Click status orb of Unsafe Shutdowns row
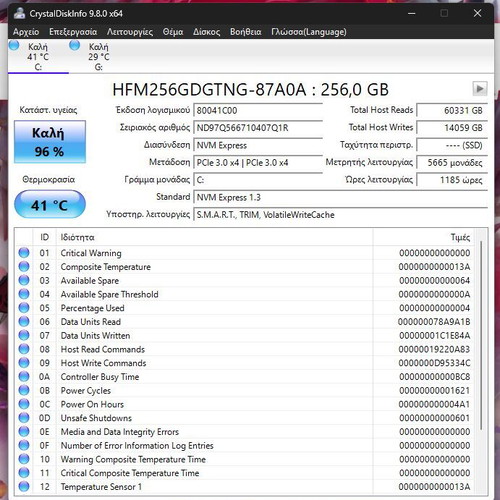This screenshot has width=500, height=500. pyautogui.click(x=24, y=418)
